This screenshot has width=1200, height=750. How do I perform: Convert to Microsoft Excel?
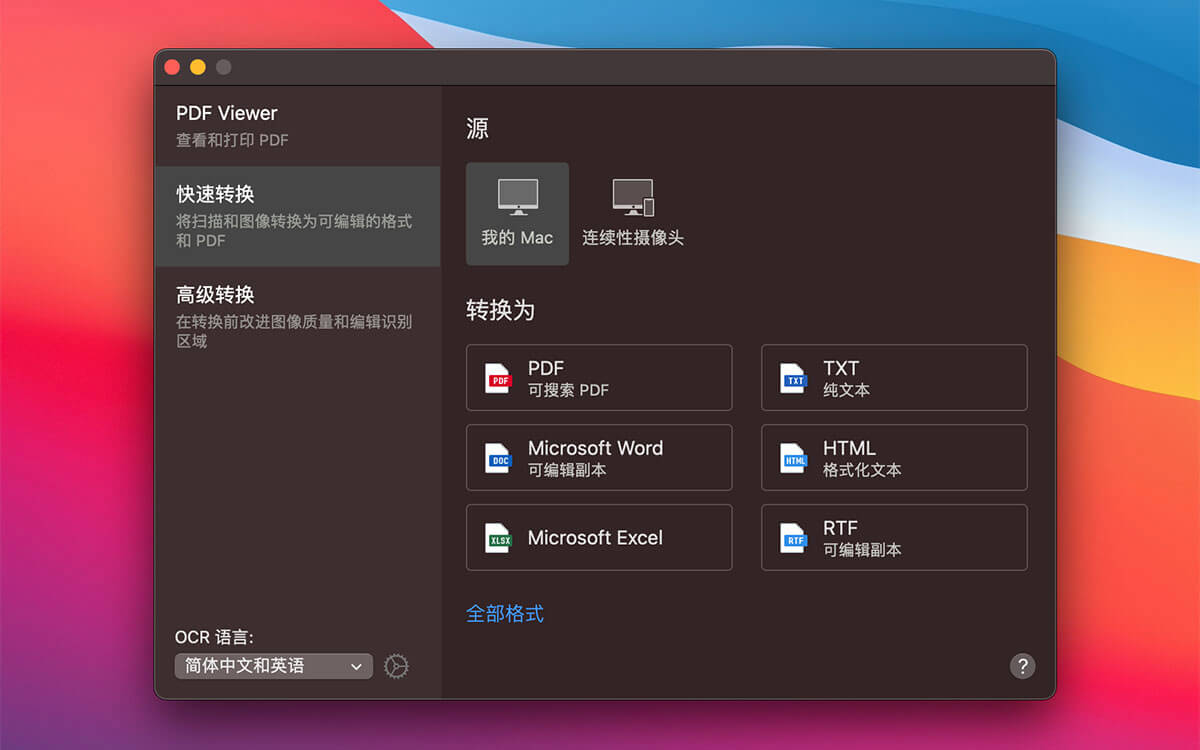(x=599, y=538)
